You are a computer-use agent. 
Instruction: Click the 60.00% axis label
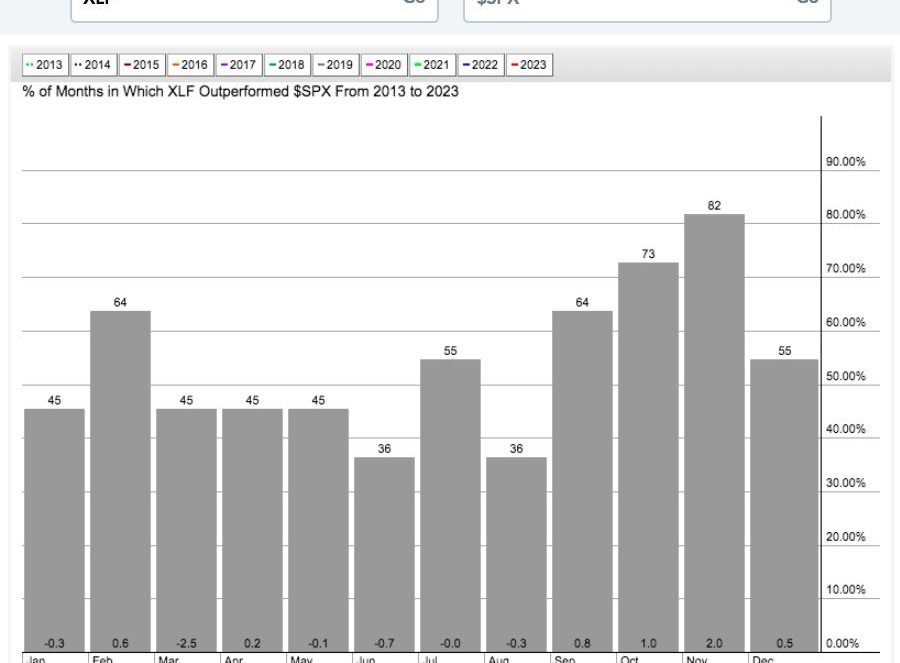click(x=845, y=322)
